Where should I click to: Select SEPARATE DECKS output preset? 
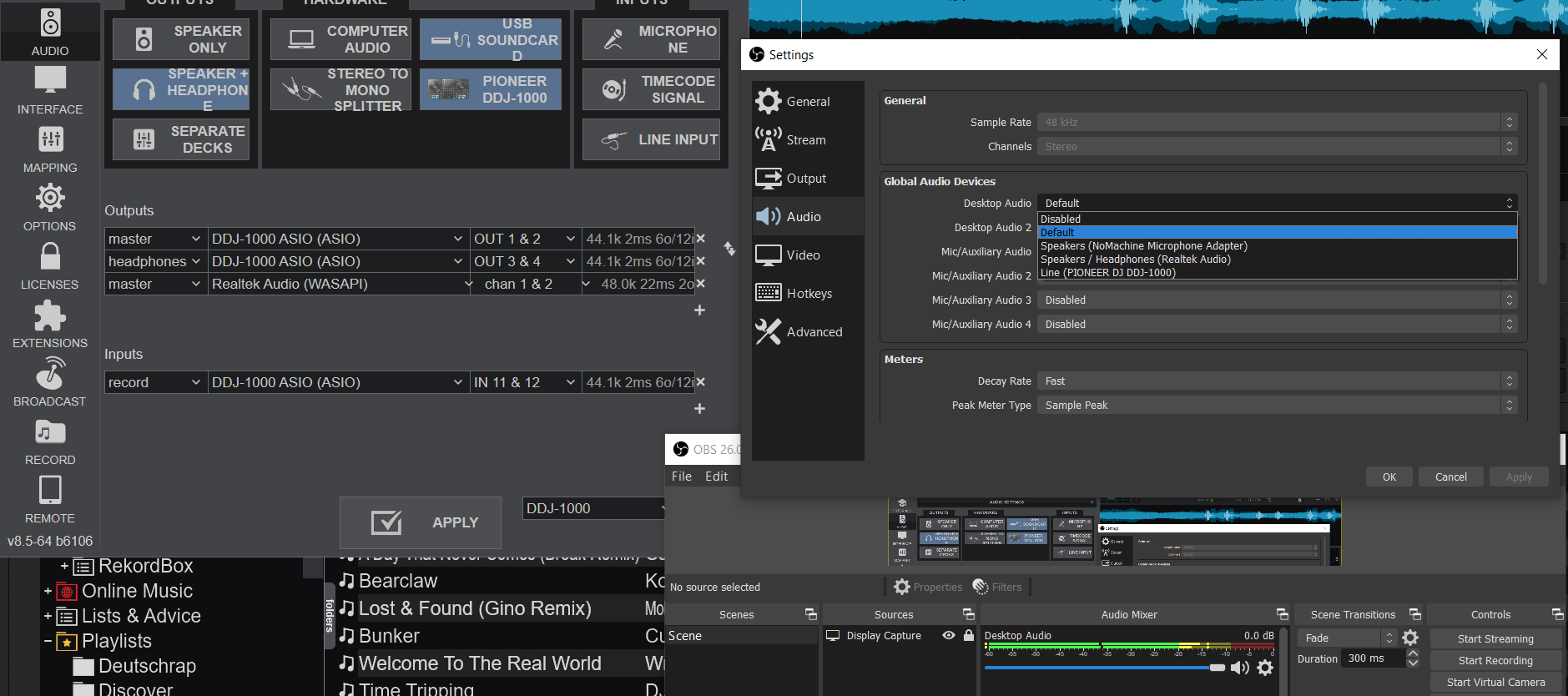click(181, 139)
